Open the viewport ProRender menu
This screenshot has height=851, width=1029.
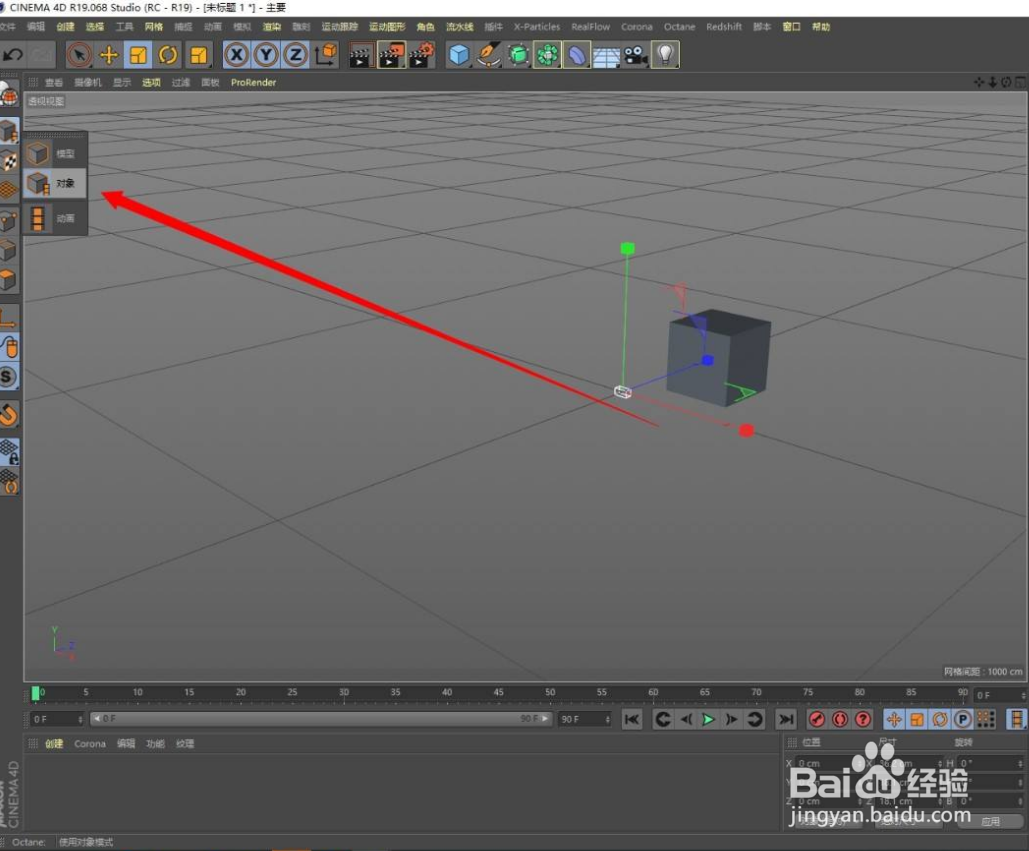click(253, 83)
